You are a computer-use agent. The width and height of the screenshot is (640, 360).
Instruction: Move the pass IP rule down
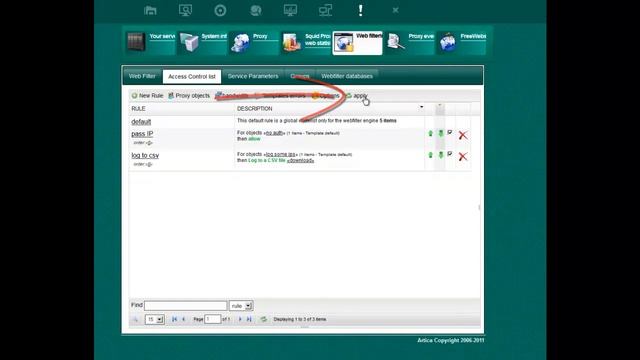click(441, 133)
